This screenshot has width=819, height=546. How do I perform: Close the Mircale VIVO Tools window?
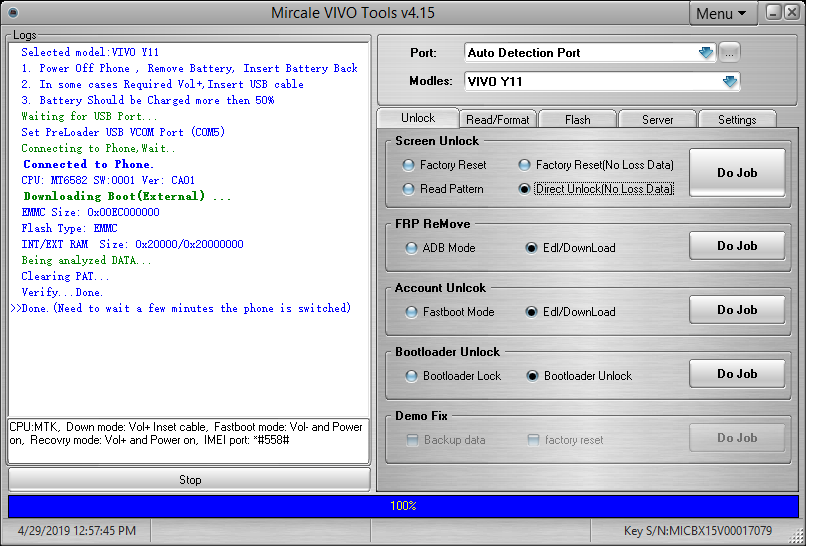[792, 12]
